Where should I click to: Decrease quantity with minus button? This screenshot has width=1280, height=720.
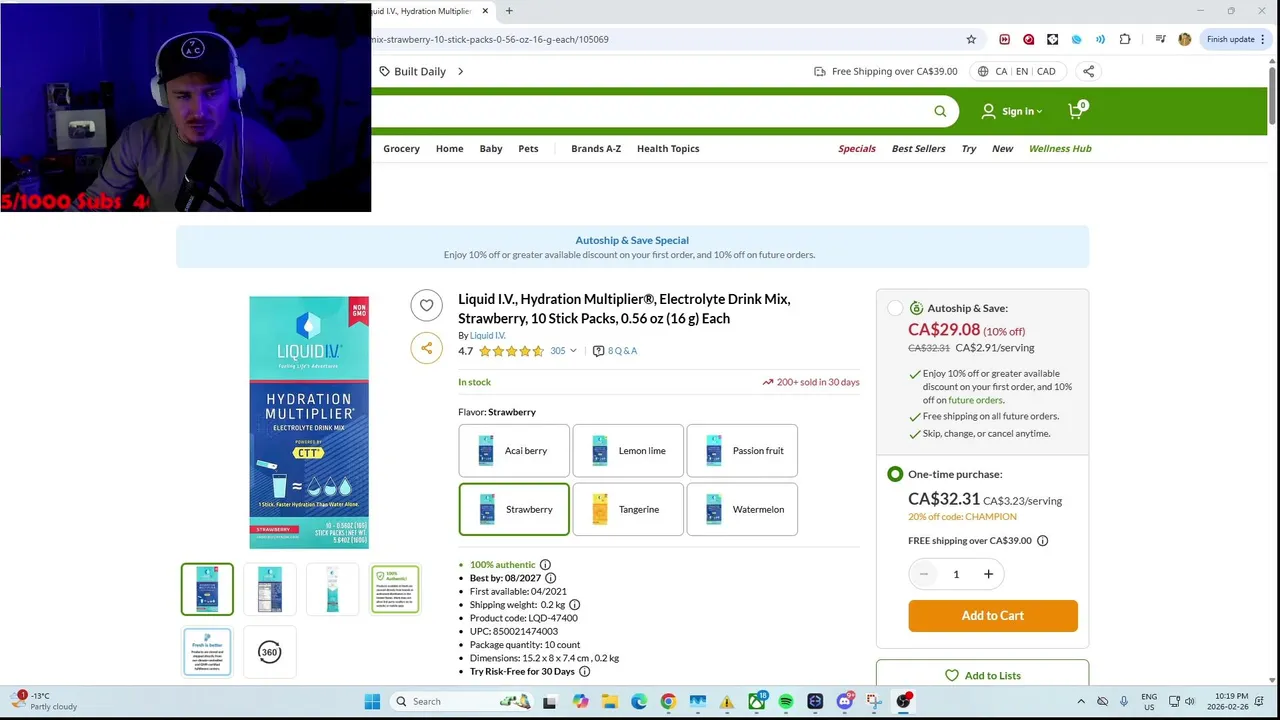924,574
